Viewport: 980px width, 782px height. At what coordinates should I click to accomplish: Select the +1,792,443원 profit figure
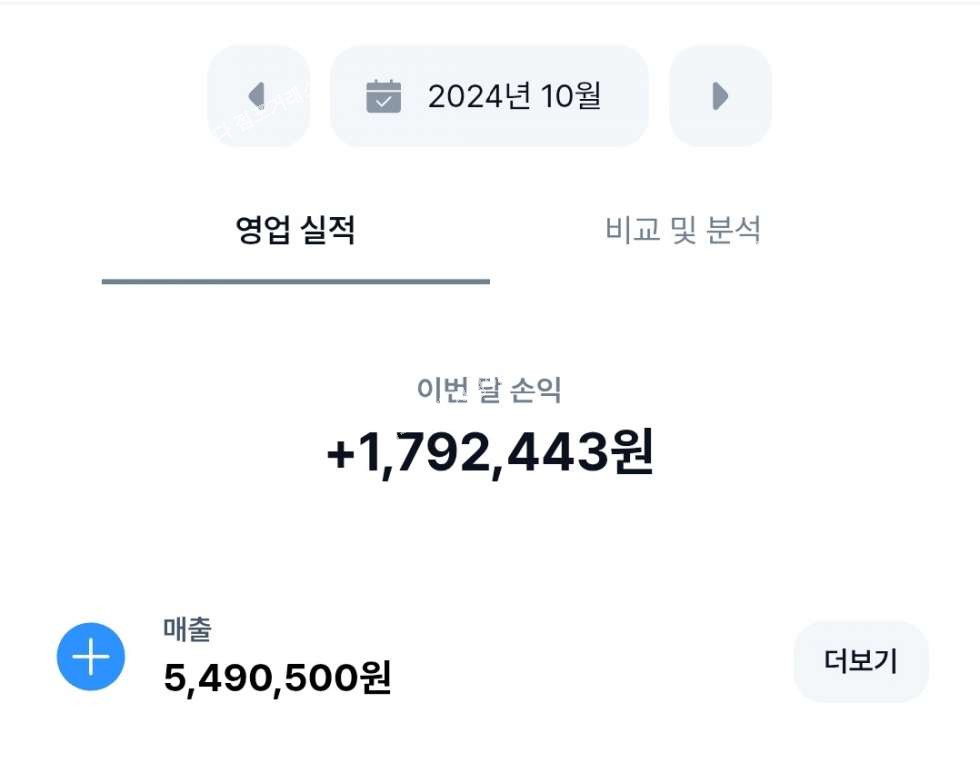[489, 454]
